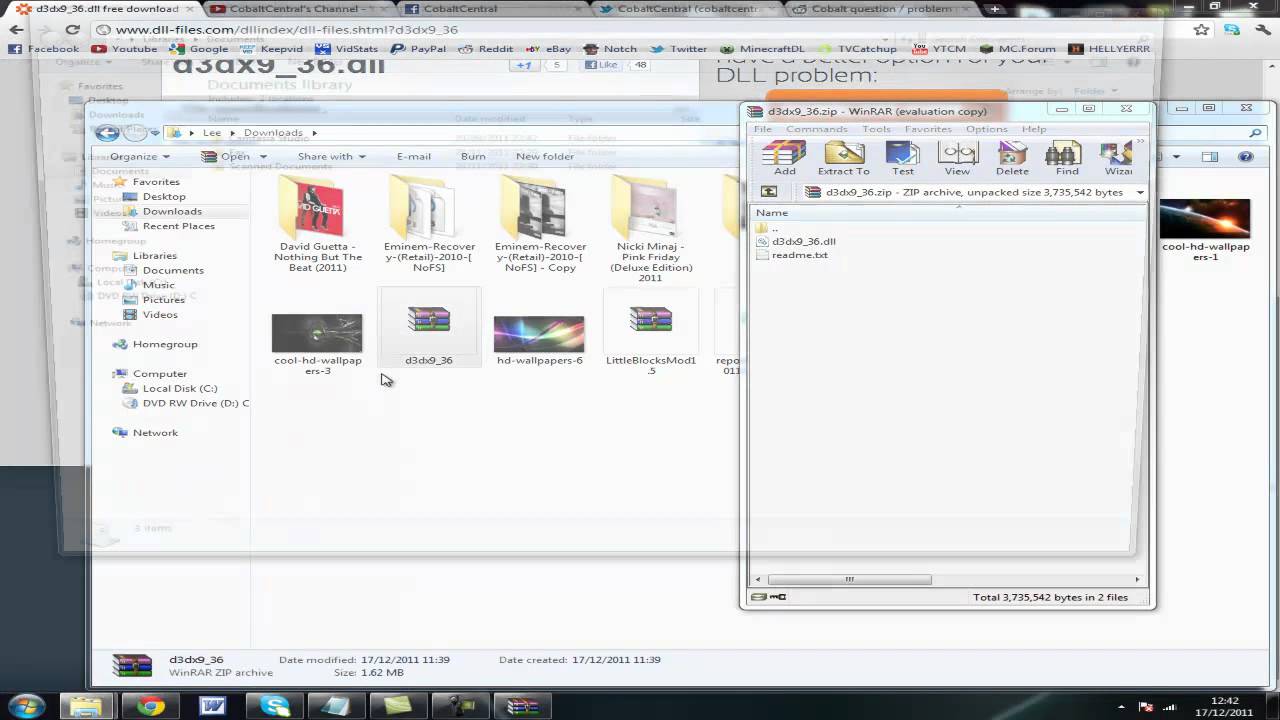Select readme.txt in the archive list

coord(792,255)
